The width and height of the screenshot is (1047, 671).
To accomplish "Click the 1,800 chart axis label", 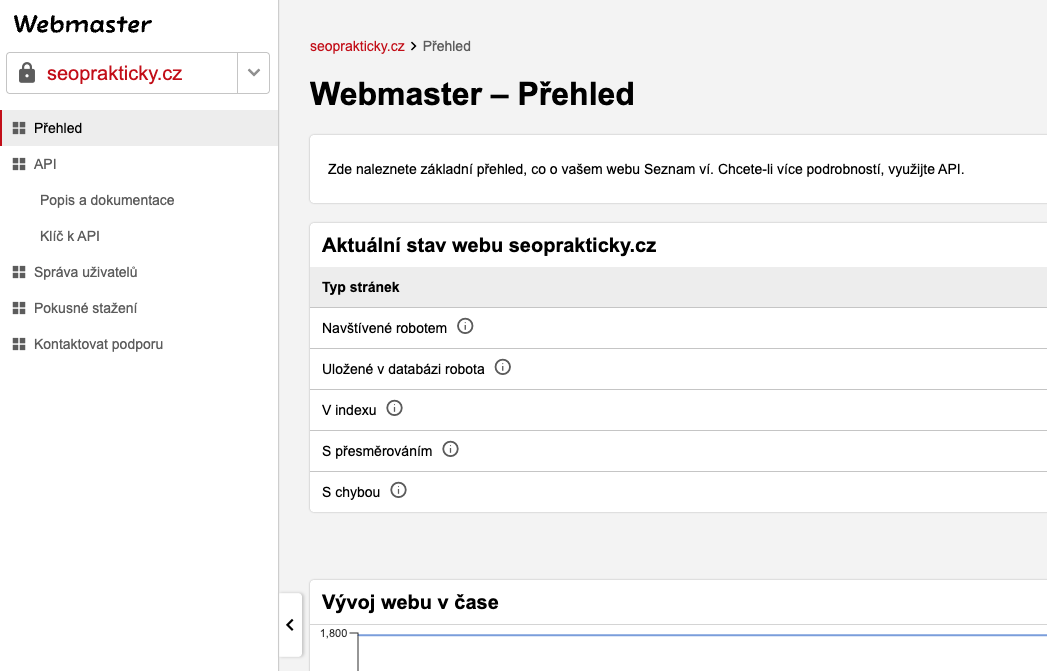I will pyautogui.click(x=334, y=633).
